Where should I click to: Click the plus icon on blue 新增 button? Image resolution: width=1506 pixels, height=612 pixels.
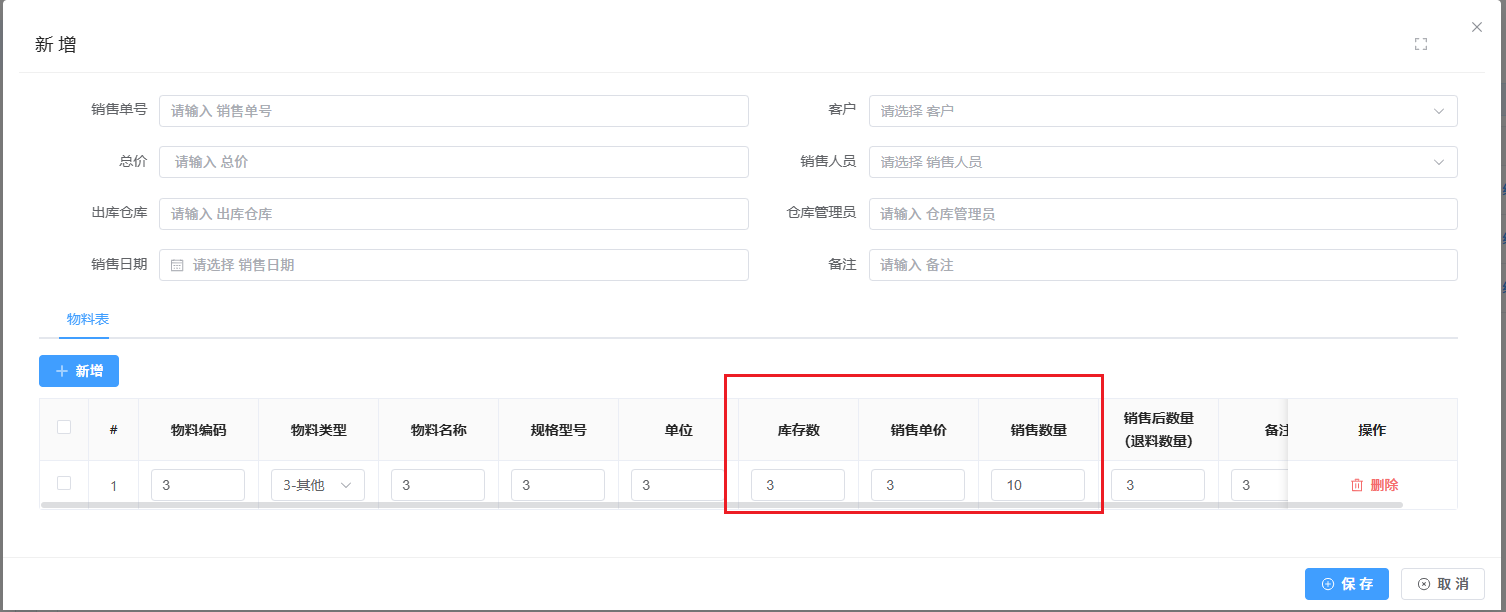point(62,371)
